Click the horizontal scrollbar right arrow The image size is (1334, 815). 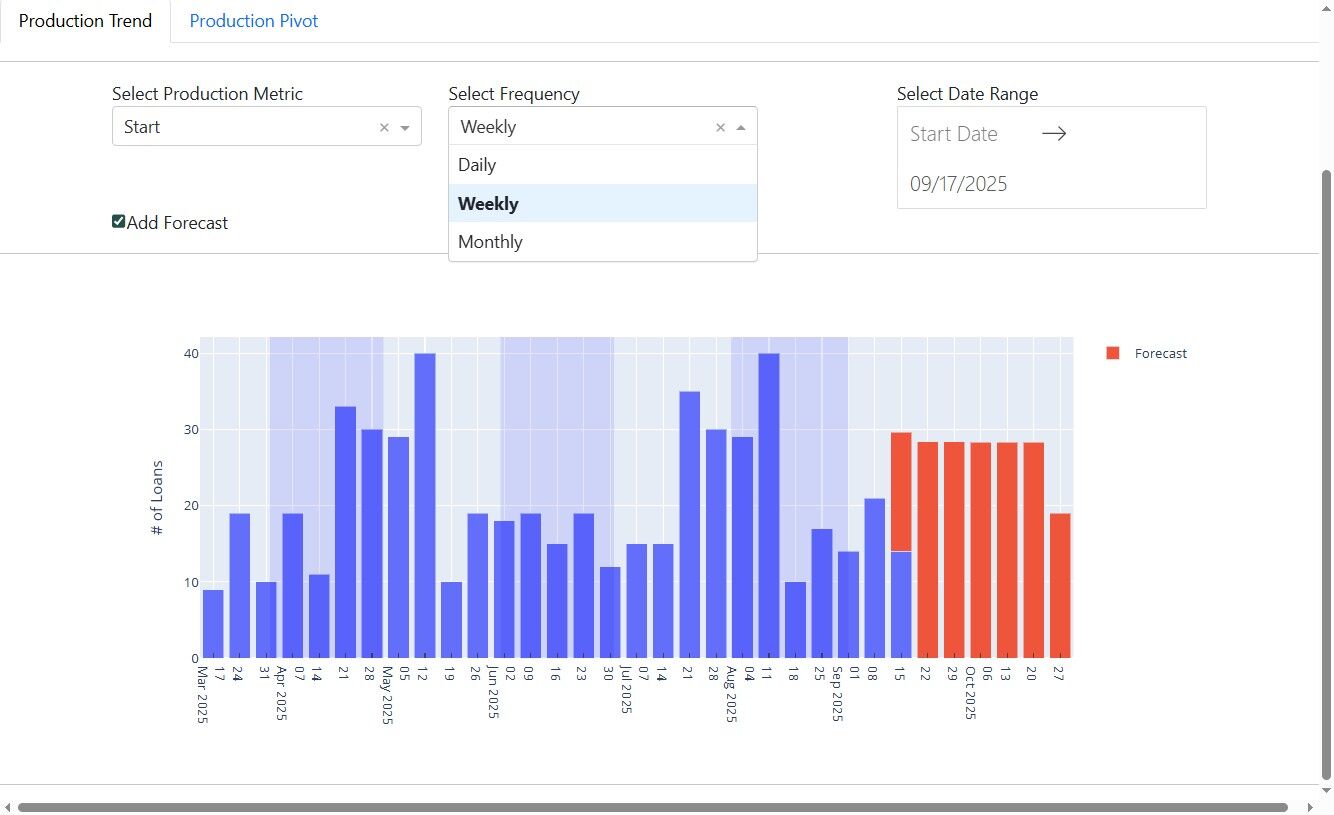pos(1311,807)
